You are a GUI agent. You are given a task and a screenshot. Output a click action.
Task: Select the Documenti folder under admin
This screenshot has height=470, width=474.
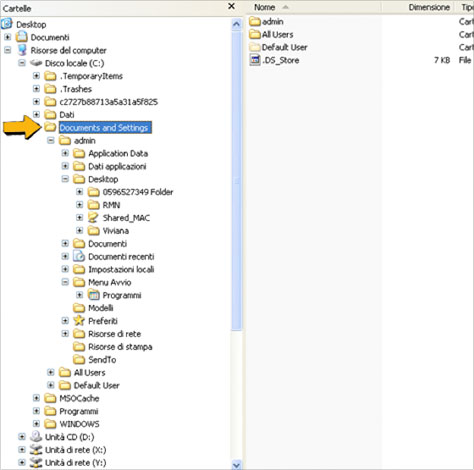pyautogui.click(x=107, y=244)
